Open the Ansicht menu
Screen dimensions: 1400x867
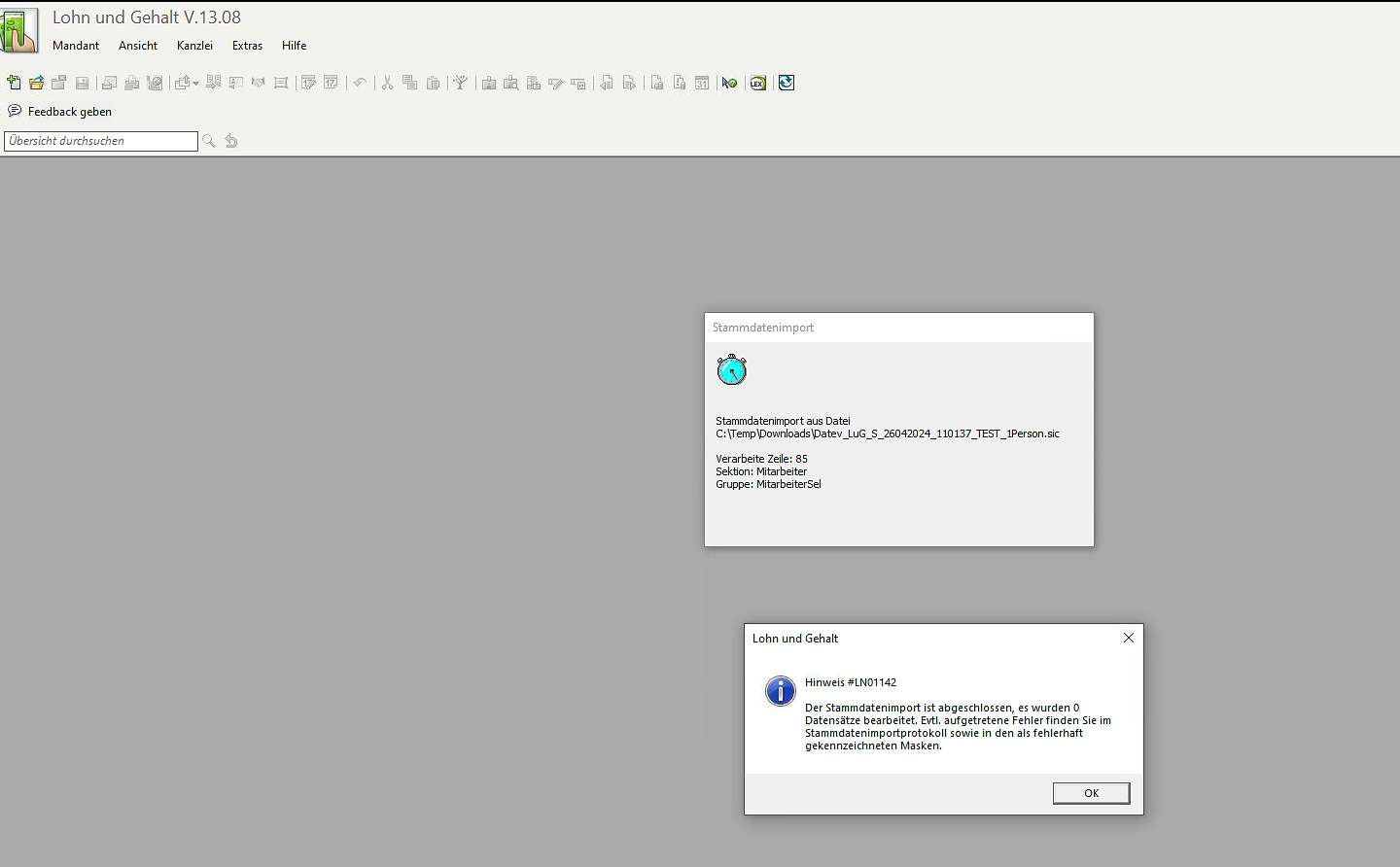(138, 46)
